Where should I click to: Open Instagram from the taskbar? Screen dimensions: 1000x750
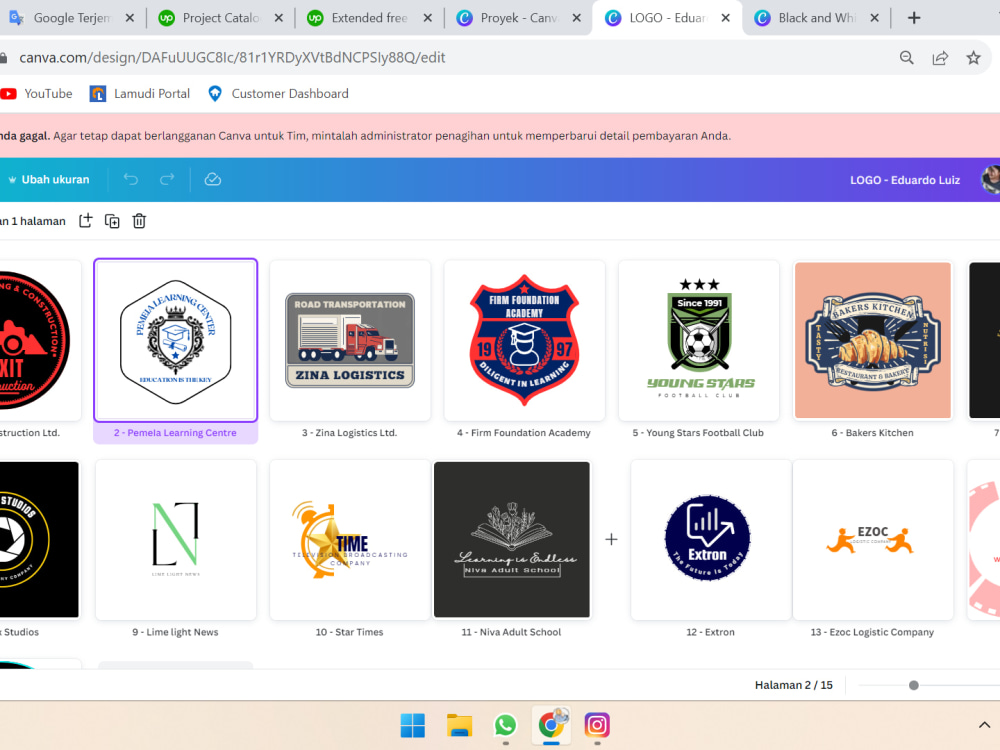point(597,726)
